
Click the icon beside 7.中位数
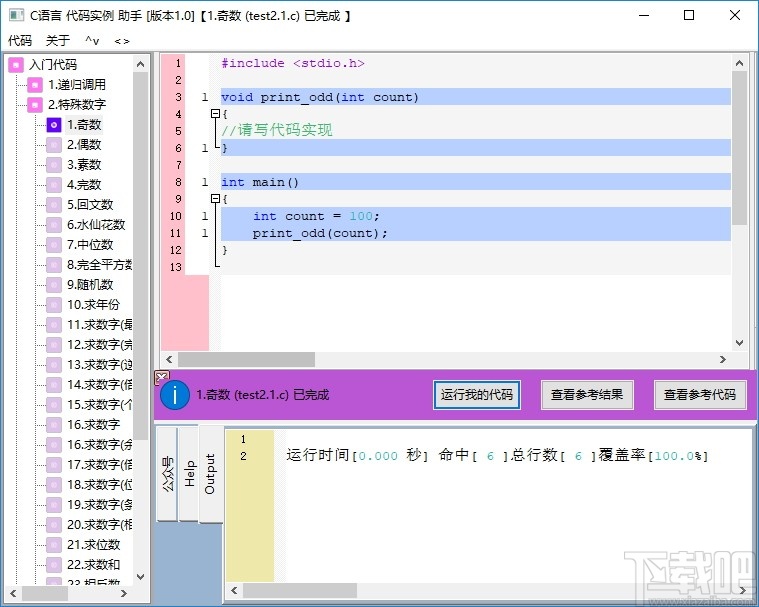pos(54,244)
